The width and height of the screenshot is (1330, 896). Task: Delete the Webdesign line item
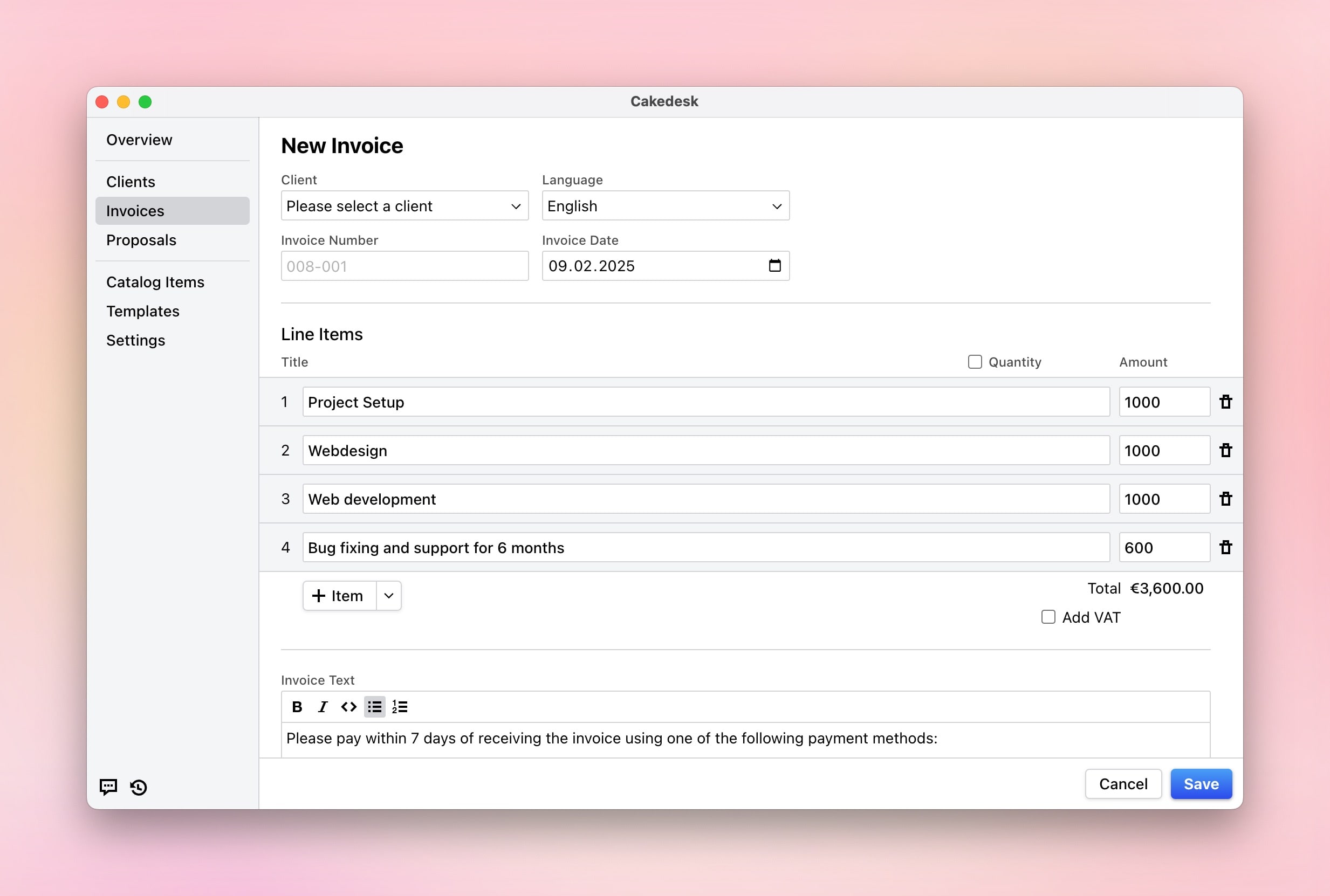tap(1225, 450)
